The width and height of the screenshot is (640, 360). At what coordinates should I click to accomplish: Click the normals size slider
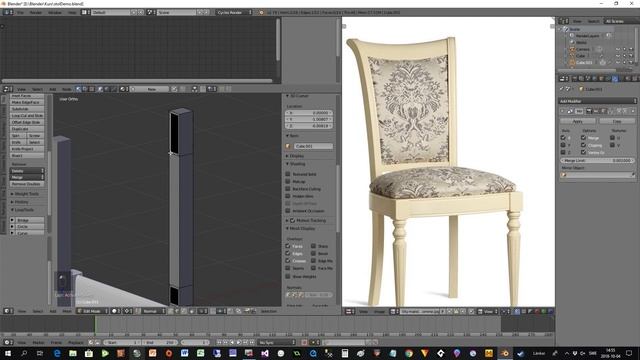coord(319,295)
